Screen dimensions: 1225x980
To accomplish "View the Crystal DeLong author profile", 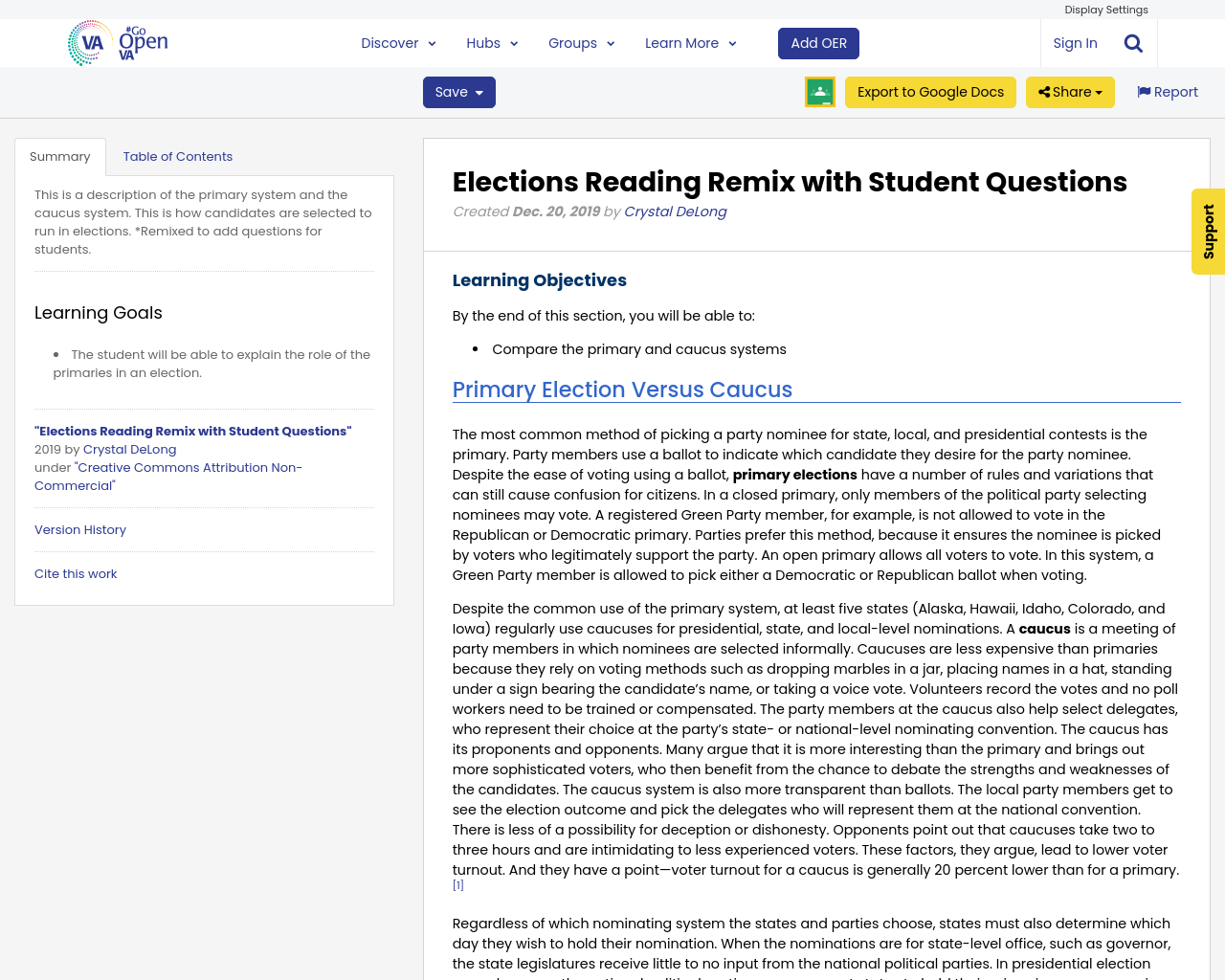I will click(x=675, y=210).
